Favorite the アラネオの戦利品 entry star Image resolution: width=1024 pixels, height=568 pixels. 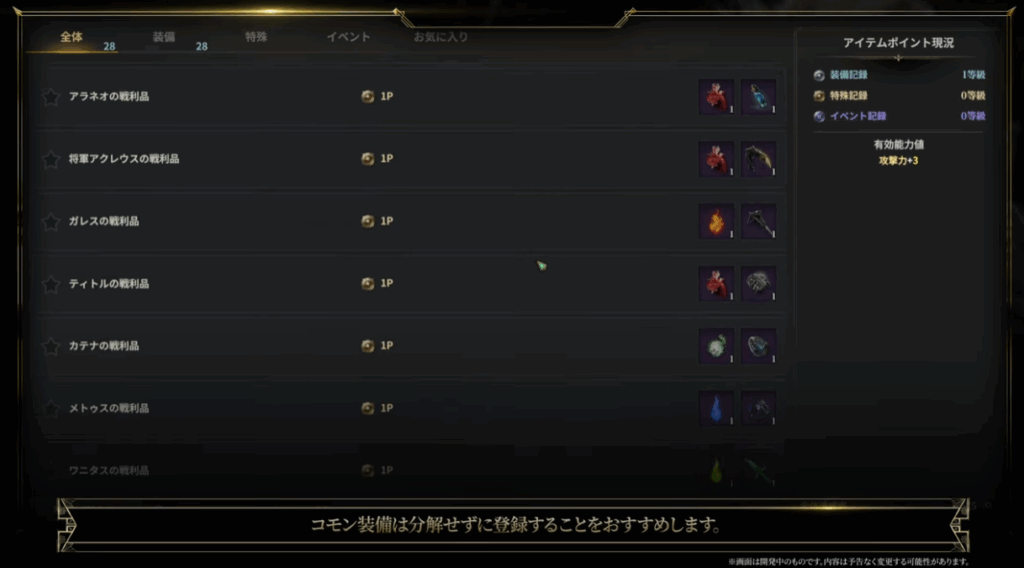(51, 97)
